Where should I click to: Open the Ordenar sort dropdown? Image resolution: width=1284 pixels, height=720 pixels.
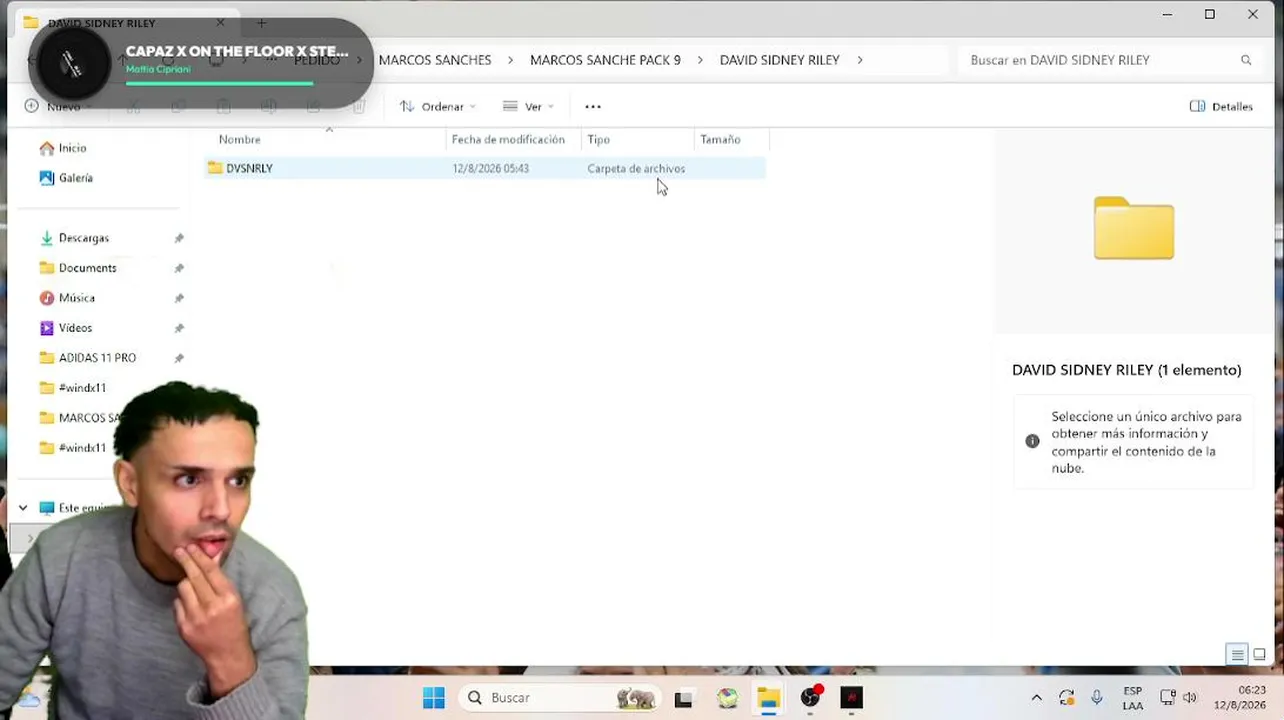pyautogui.click(x=437, y=106)
